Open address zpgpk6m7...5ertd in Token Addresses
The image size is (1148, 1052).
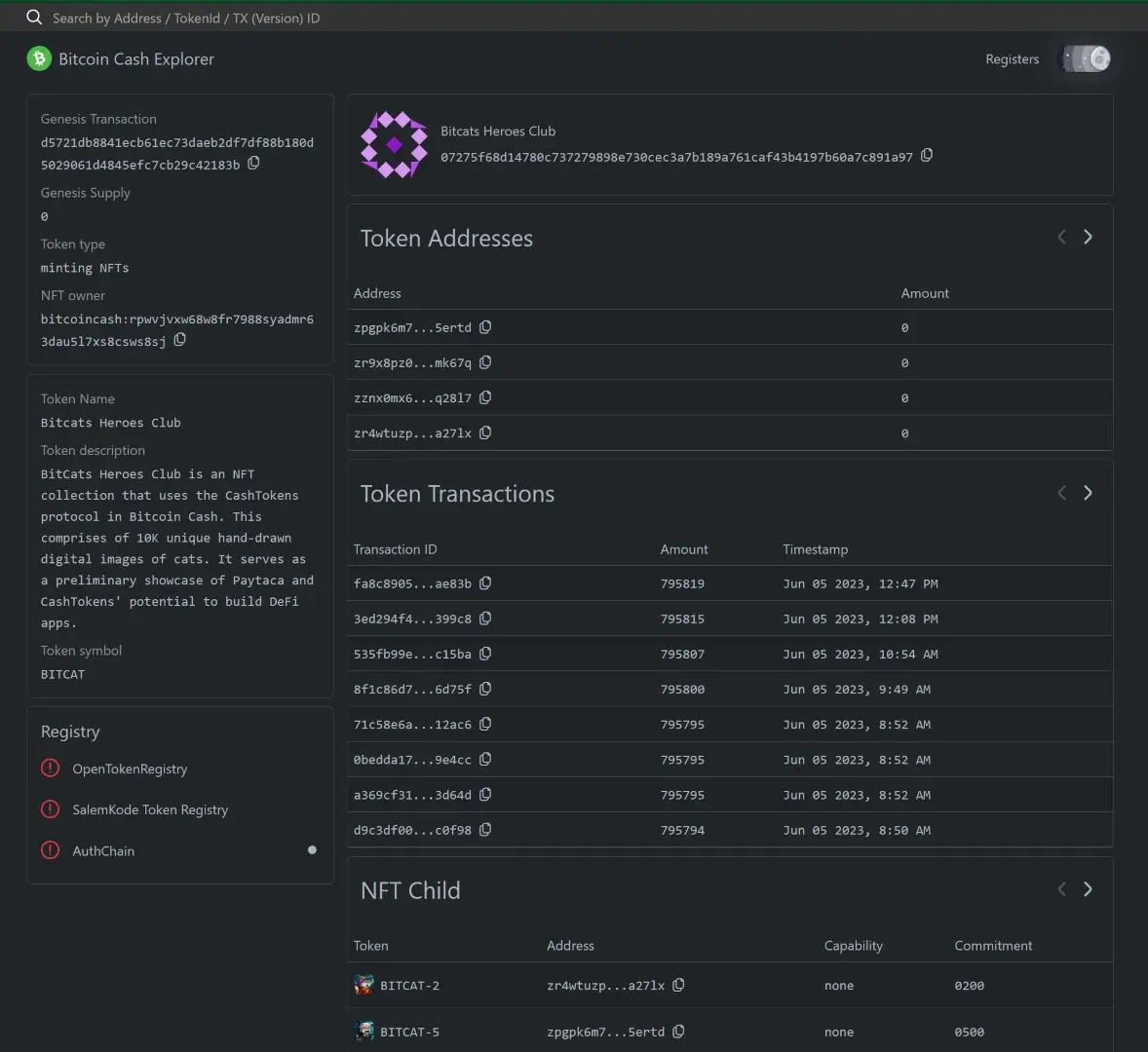coord(412,327)
